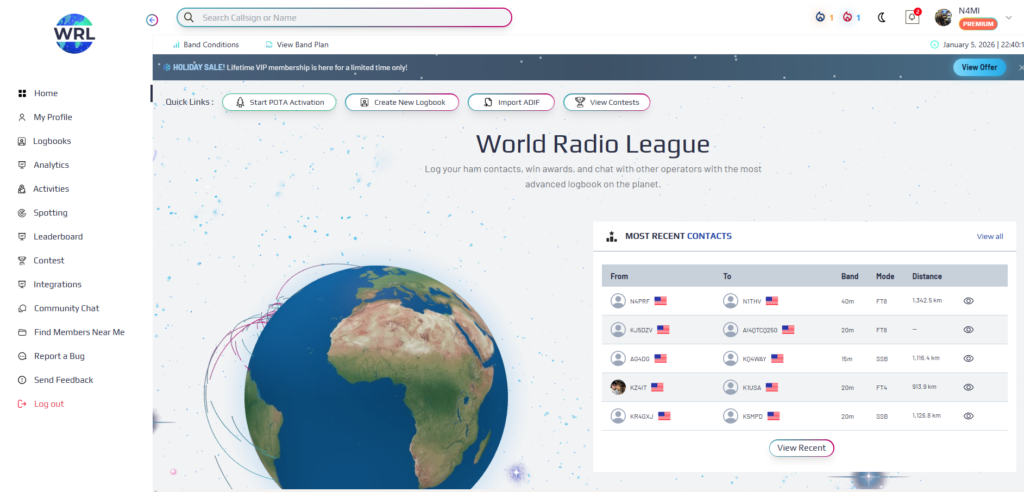Click the Band Conditions chart icon
The height and width of the screenshot is (492, 1024).
(176, 45)
